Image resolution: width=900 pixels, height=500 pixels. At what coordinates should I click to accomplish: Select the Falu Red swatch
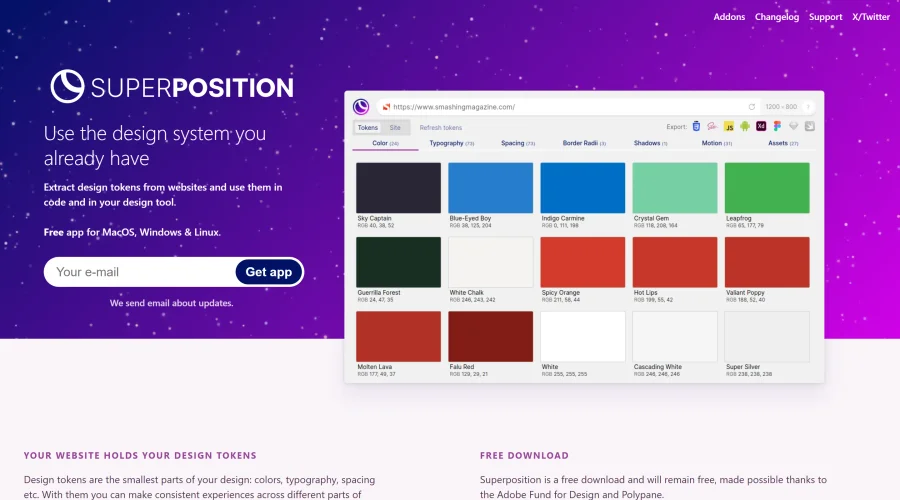(x=491, y=336)
